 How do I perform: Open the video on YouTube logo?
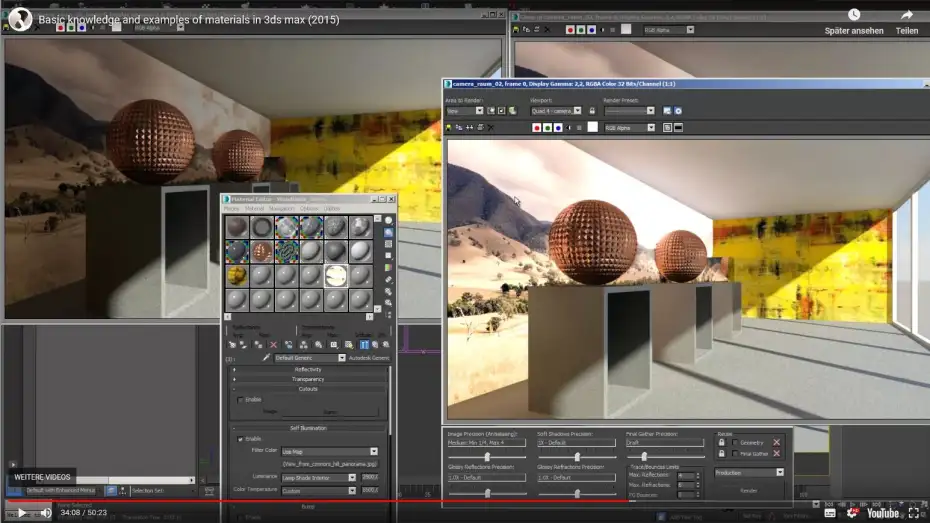point(883,513)
